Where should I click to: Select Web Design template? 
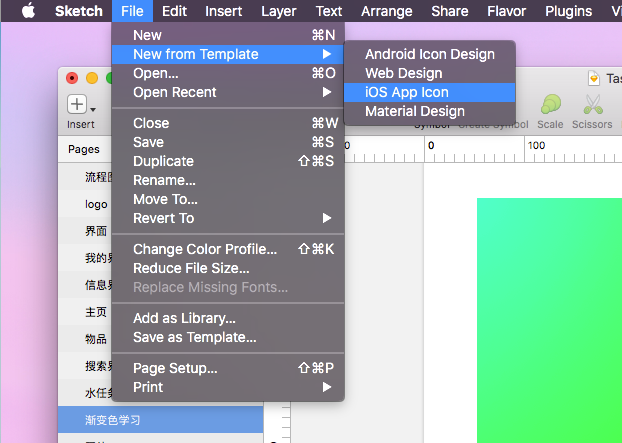click(x=430, y=73)
